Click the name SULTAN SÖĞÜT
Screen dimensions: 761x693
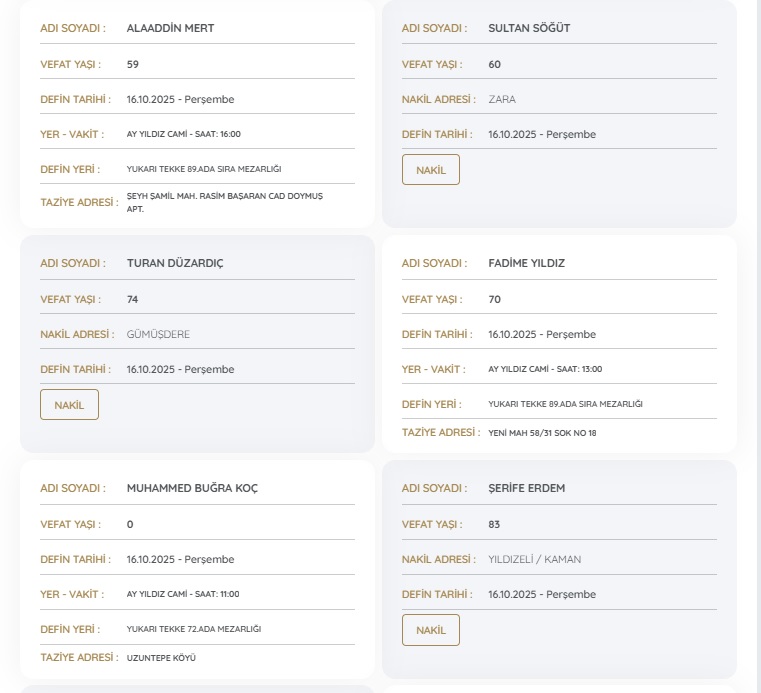529,28
